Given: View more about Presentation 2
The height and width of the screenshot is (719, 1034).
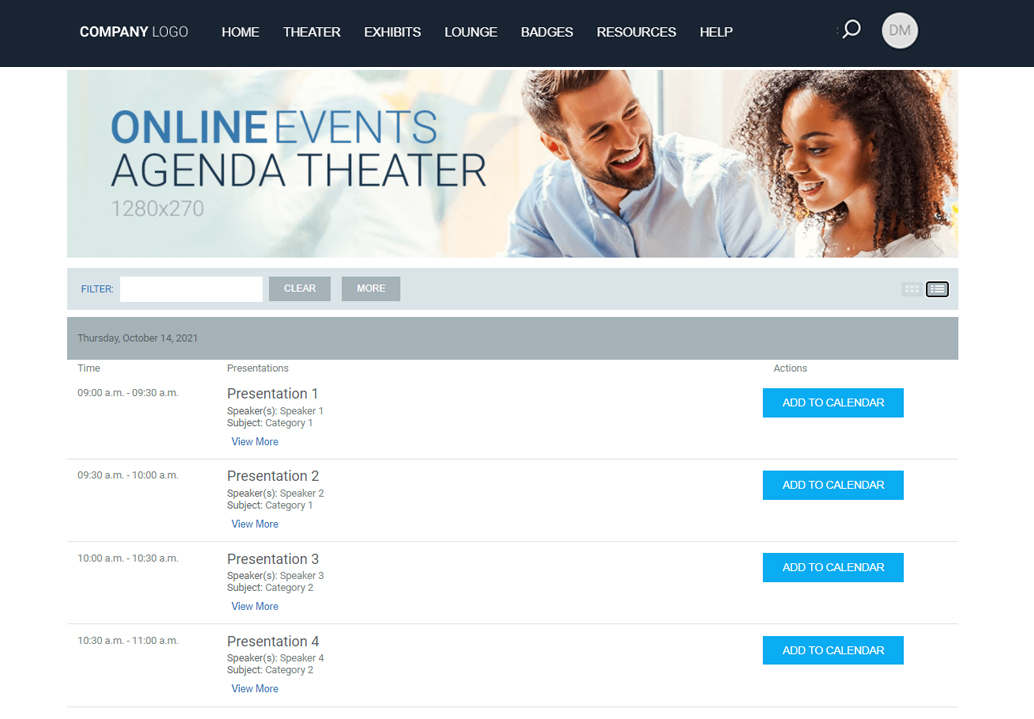Looking at the screenshot, I should point(255,524).
